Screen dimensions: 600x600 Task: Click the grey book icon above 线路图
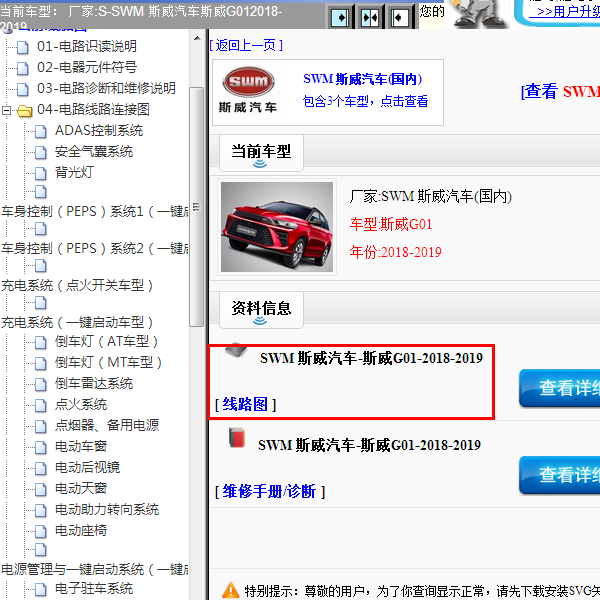[236, 349]
